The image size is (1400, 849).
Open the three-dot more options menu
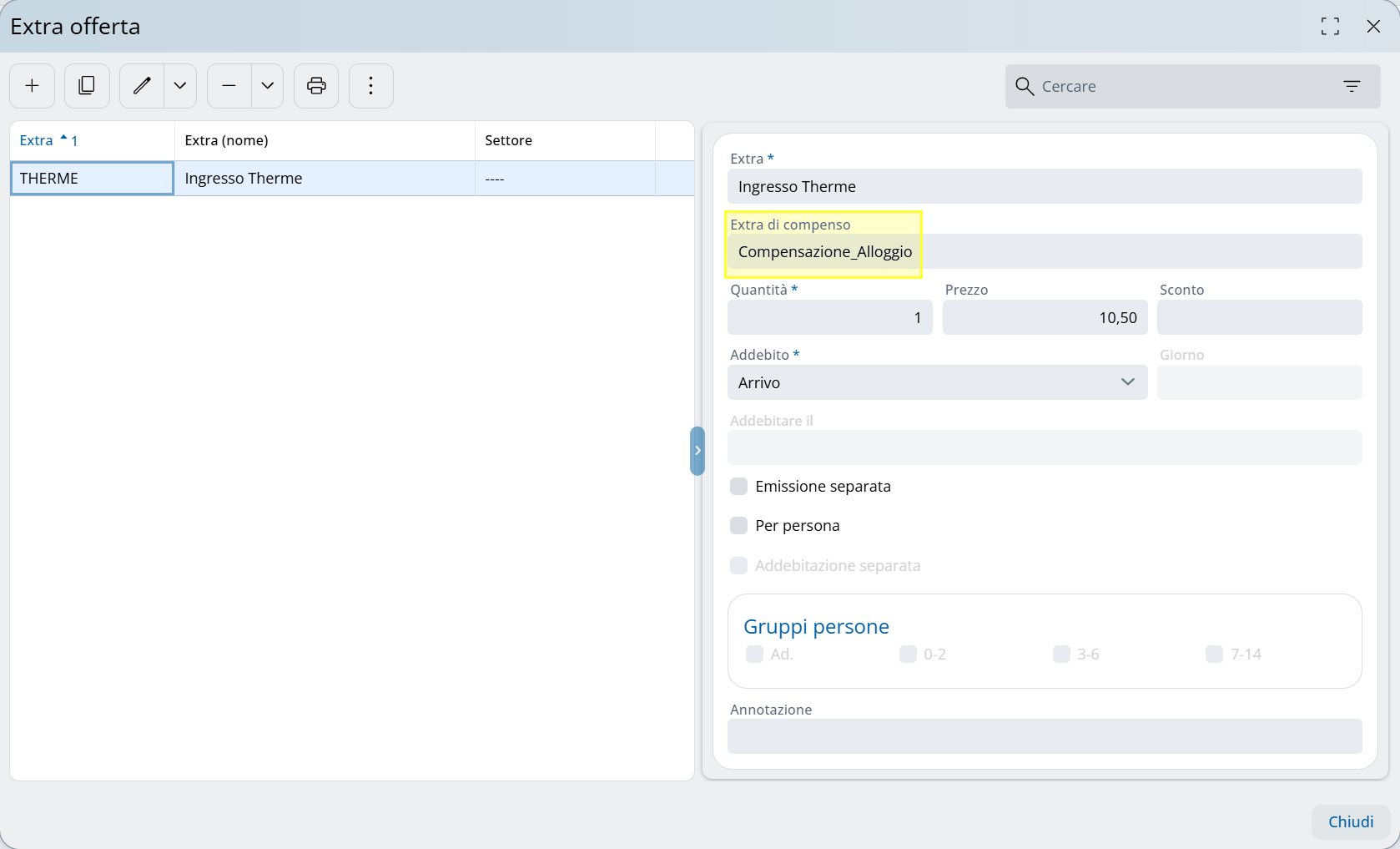[371, 86]
